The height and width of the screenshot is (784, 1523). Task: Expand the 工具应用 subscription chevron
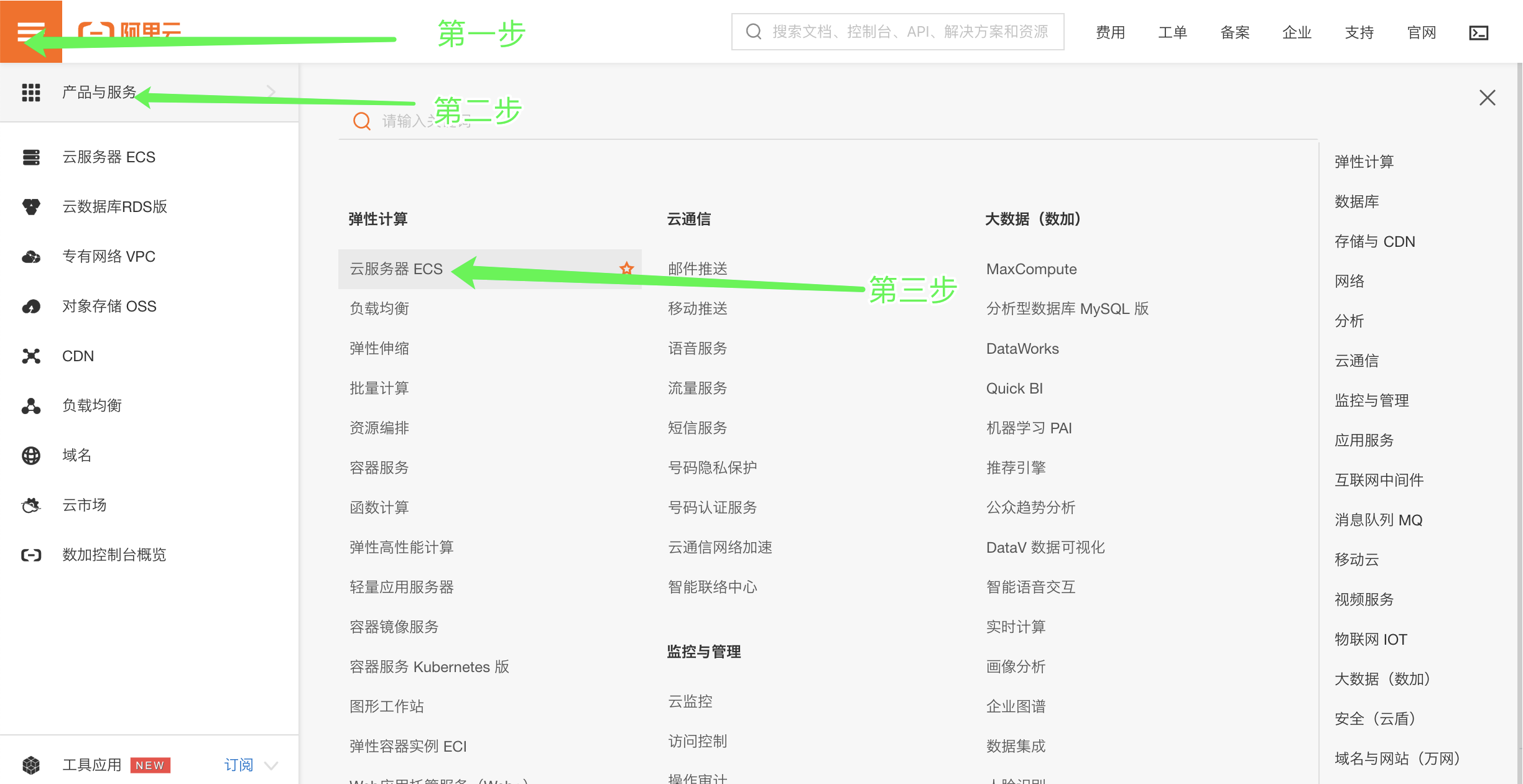(271, 765)
